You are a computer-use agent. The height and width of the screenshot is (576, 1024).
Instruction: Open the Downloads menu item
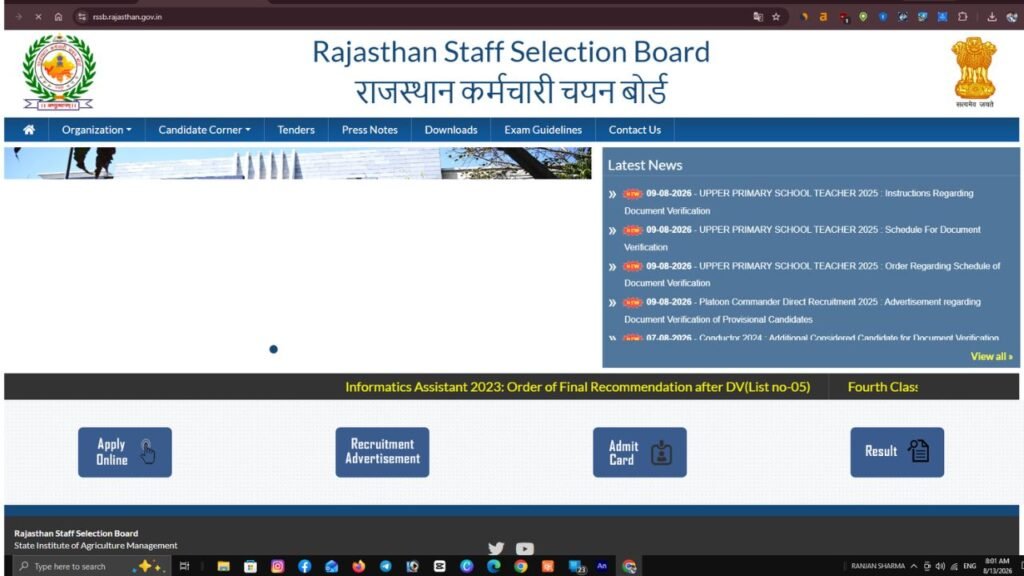click(x=451, y=129)
